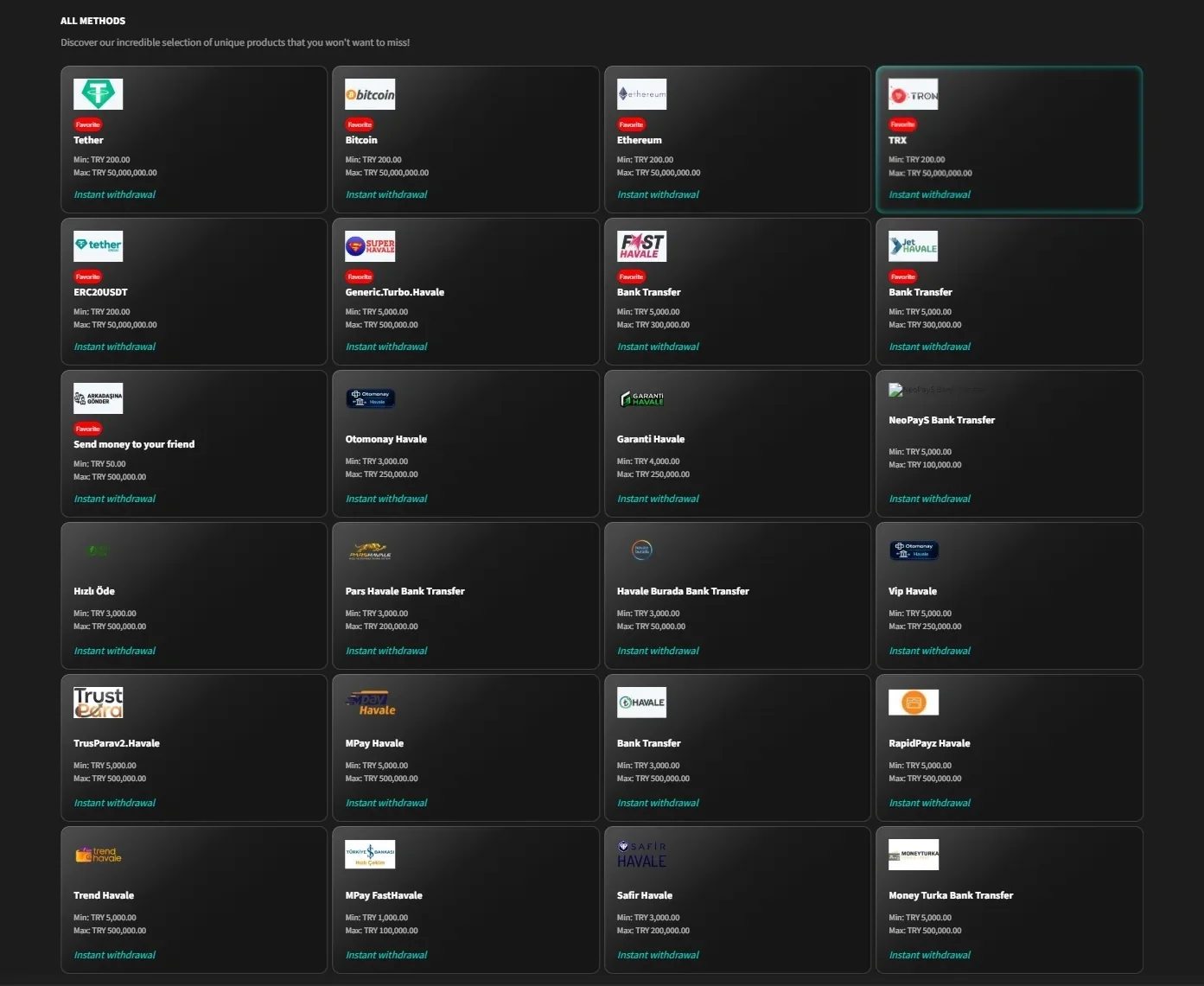Select the NeoPayS Bank Transfer title
This screenshot has height=986, width=1204.
coord(942,420)
